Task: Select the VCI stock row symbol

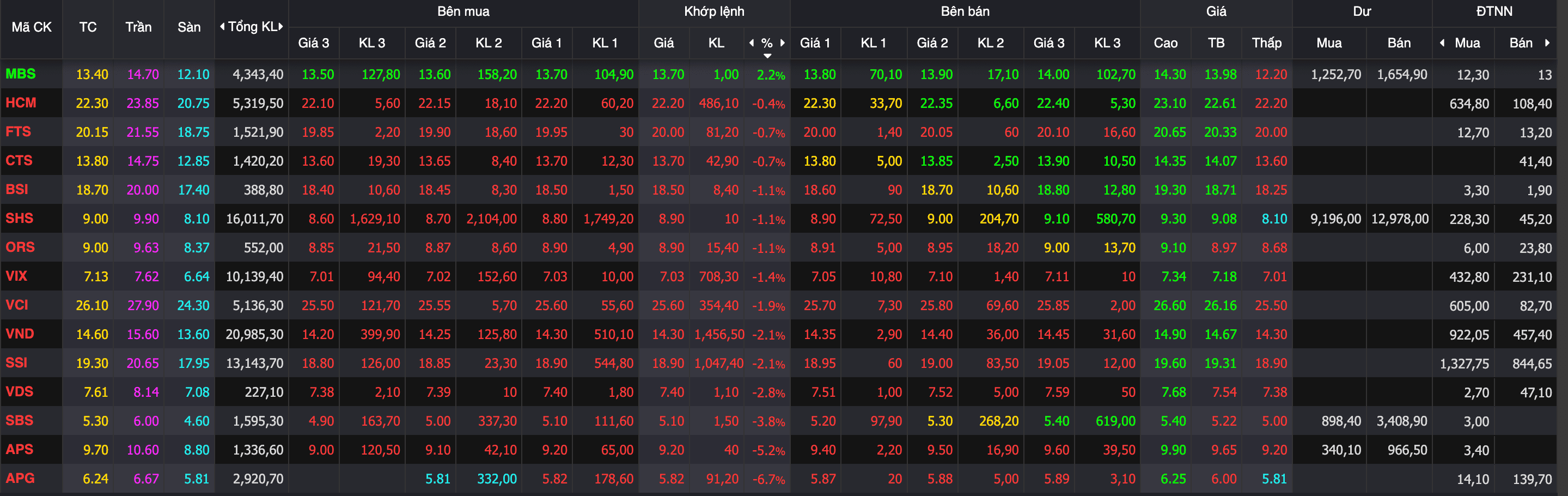Action: point(17,305)
